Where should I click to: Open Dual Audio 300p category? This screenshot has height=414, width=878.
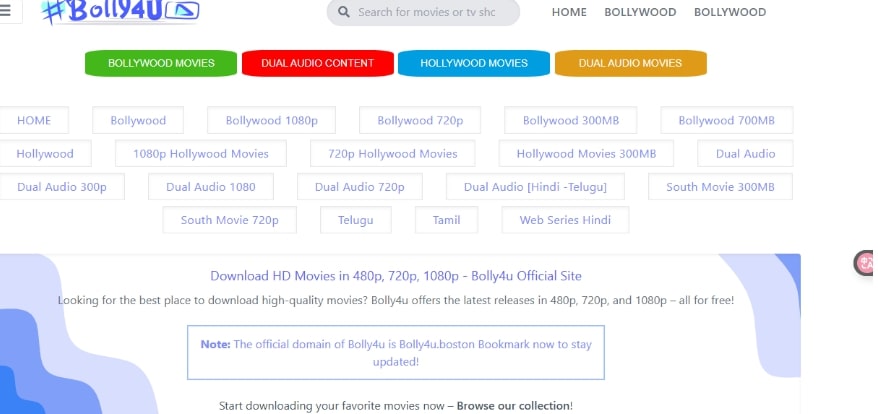pyautogui.click(x=62, y=187)
